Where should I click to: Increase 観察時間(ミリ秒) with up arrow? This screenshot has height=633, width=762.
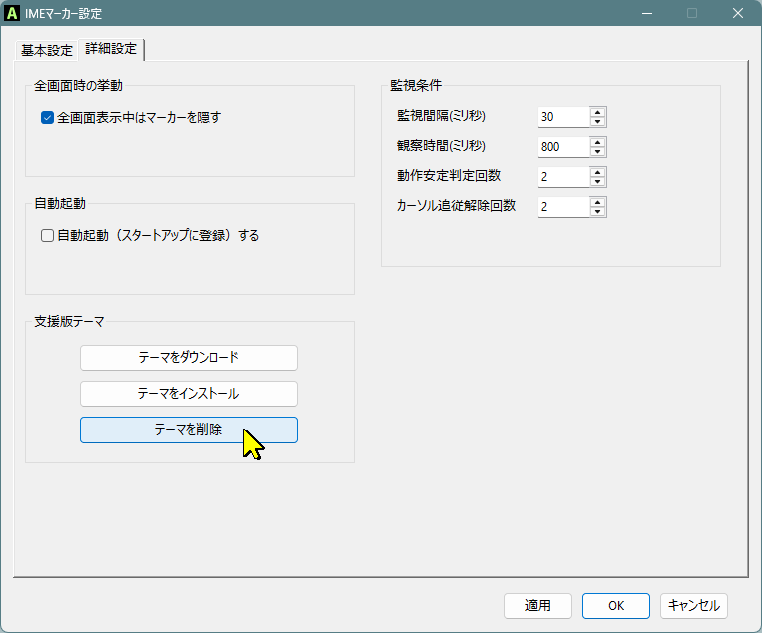click(597, 142)
